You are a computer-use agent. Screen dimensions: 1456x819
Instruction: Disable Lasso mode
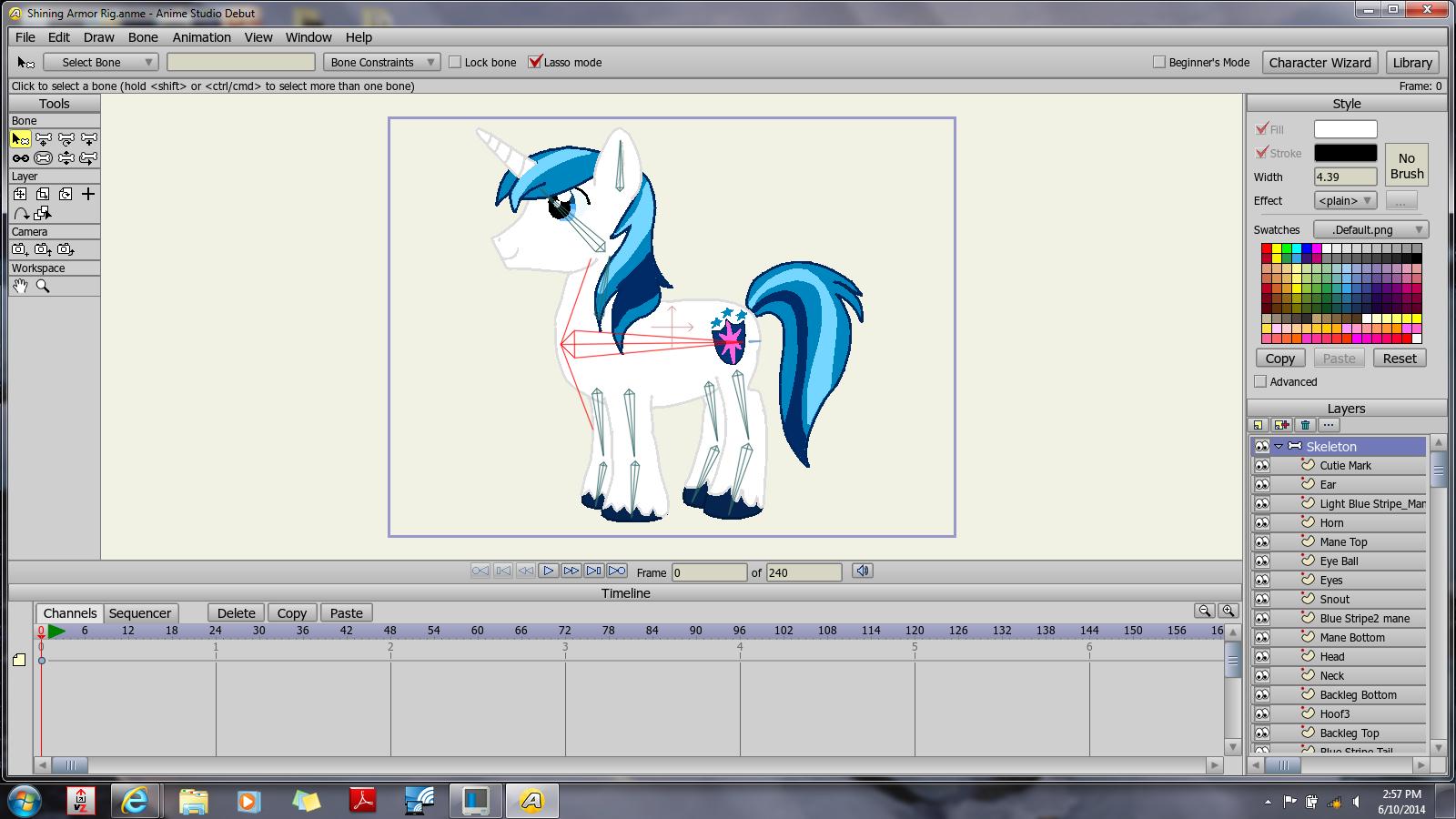(x=534, y=62)
